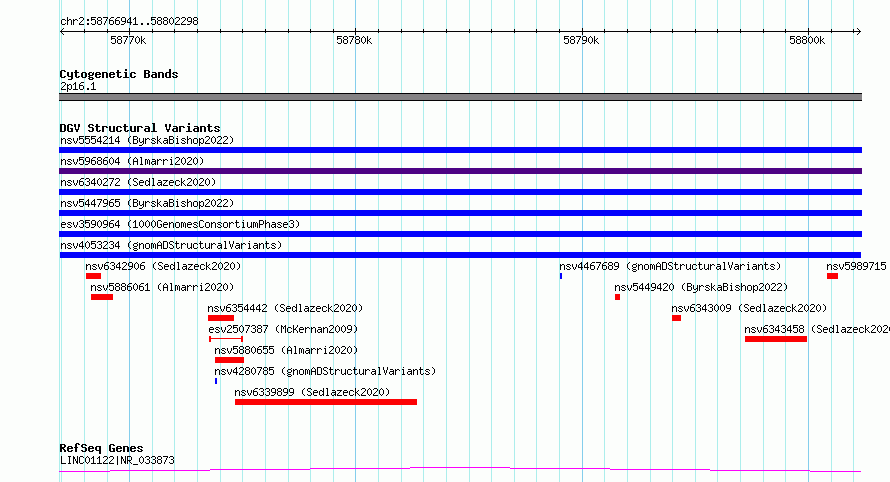890x482 pixels.
Task: Click nsv4280785 (gnomADStructuralVariants) label
Action: click(325, 371)
